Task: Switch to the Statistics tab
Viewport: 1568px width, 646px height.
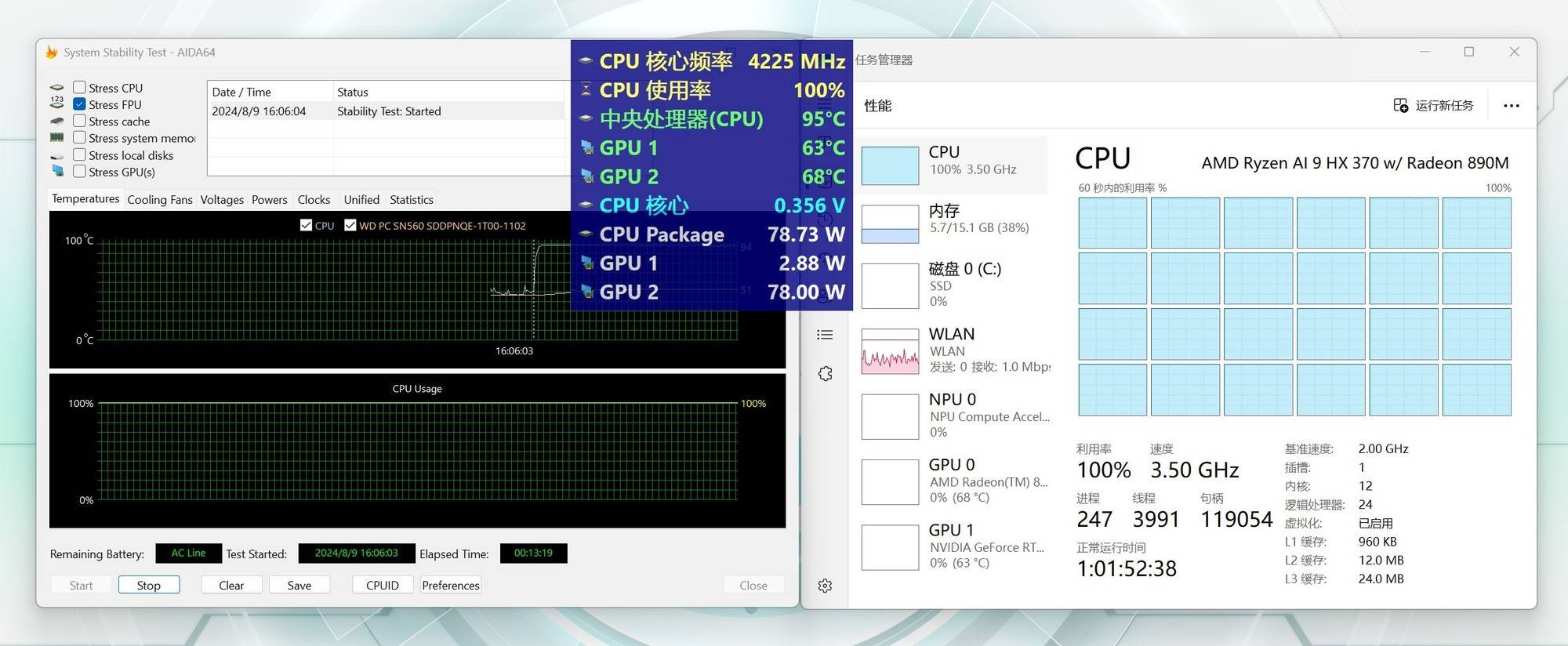Action: pyautogui.click(x=412, y=200)
